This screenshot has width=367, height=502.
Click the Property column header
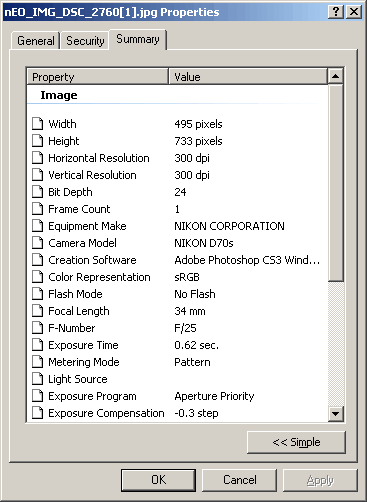(x=98, y=77)
